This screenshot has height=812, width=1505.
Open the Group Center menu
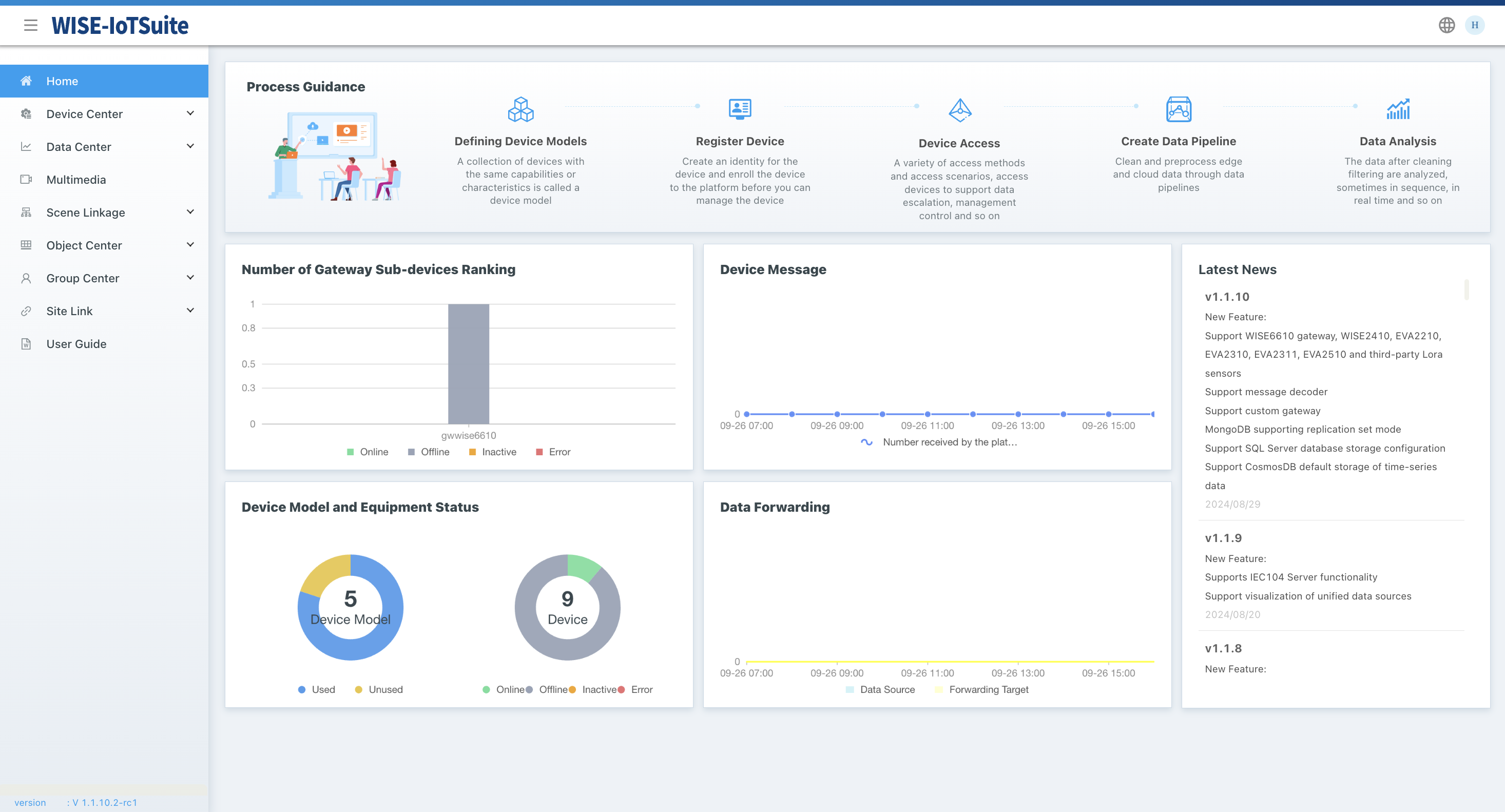click(104, 278)
